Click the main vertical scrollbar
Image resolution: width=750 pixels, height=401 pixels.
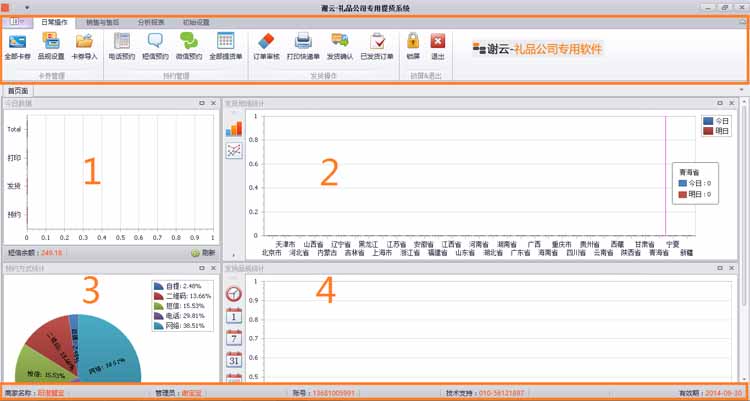point(744,206)
